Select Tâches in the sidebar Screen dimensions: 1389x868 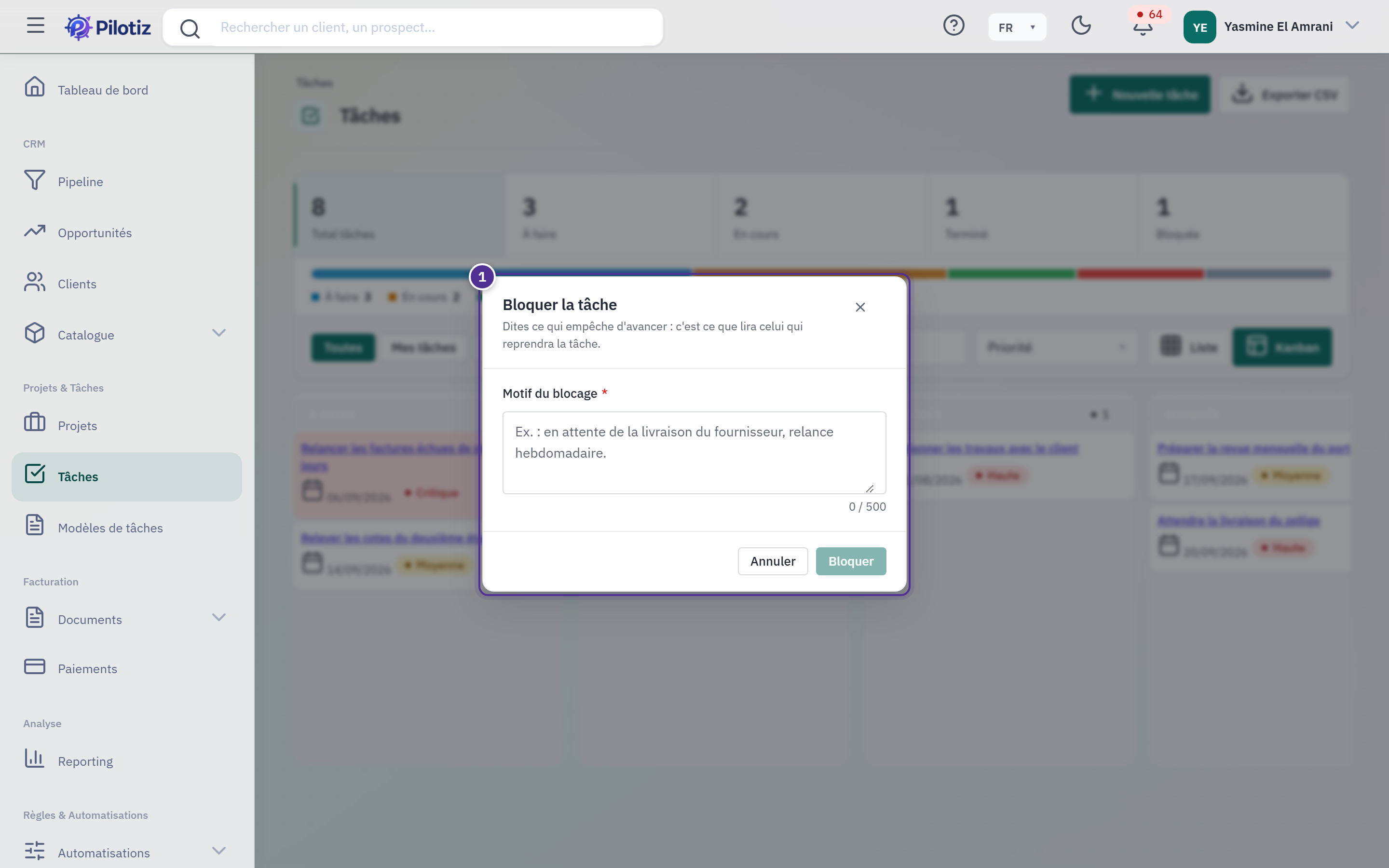click(127, 477)
